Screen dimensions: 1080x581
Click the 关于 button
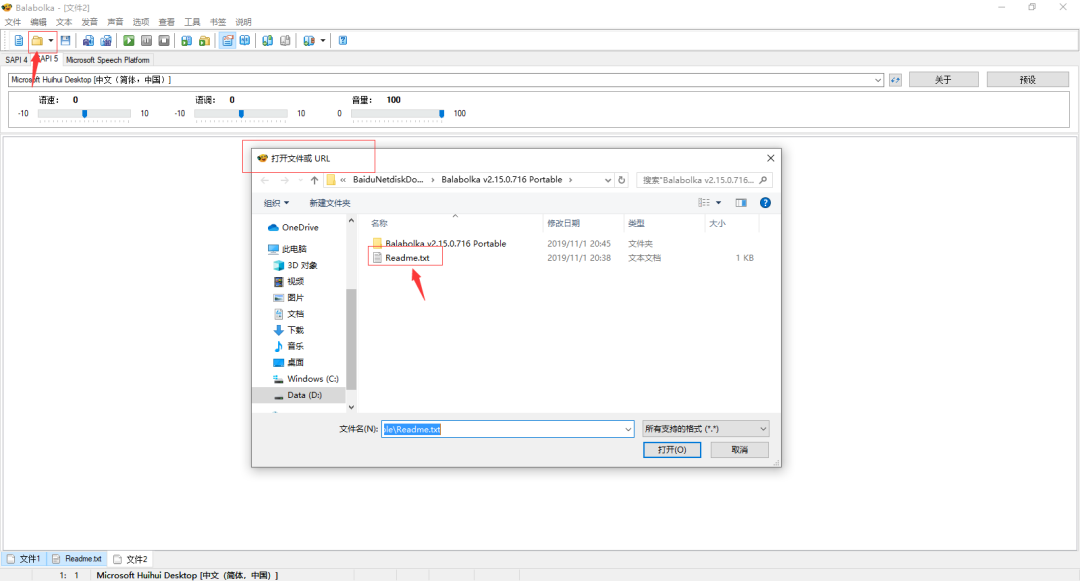coord(944,80)
